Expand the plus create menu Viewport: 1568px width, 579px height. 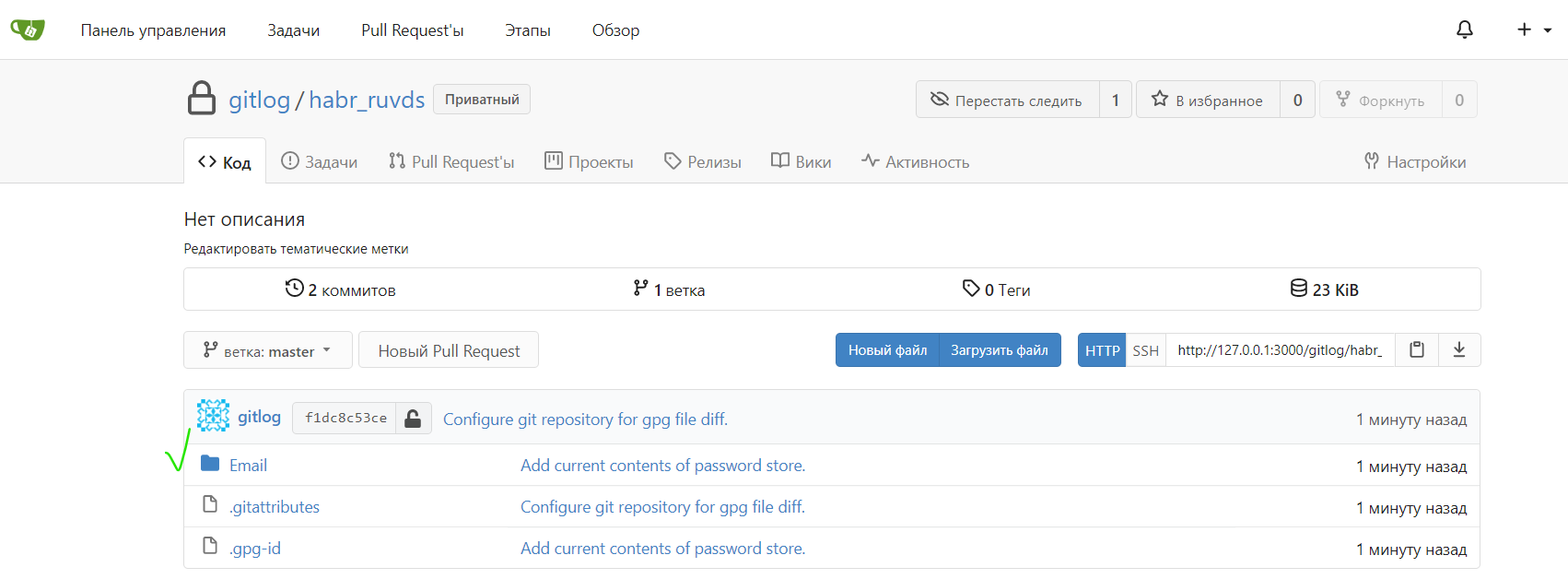[x=1534, y=30]
